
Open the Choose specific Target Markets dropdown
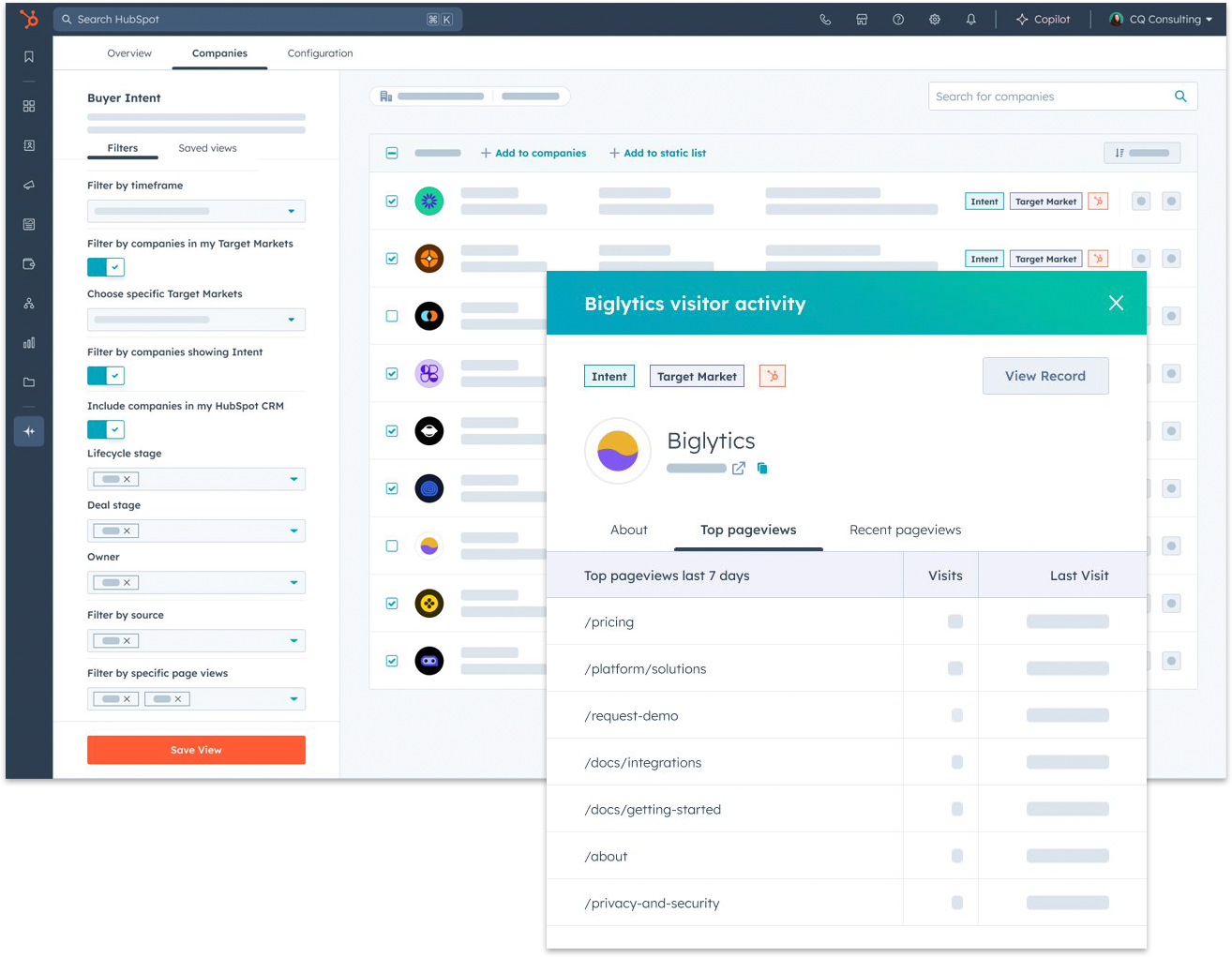click(196, 320)
